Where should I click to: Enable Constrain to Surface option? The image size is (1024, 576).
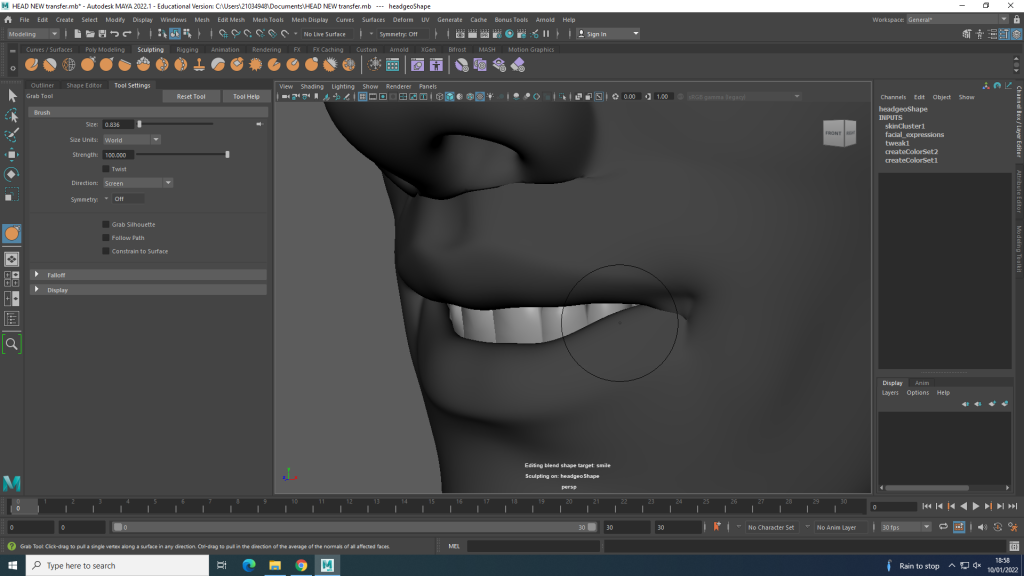(106, 251)
